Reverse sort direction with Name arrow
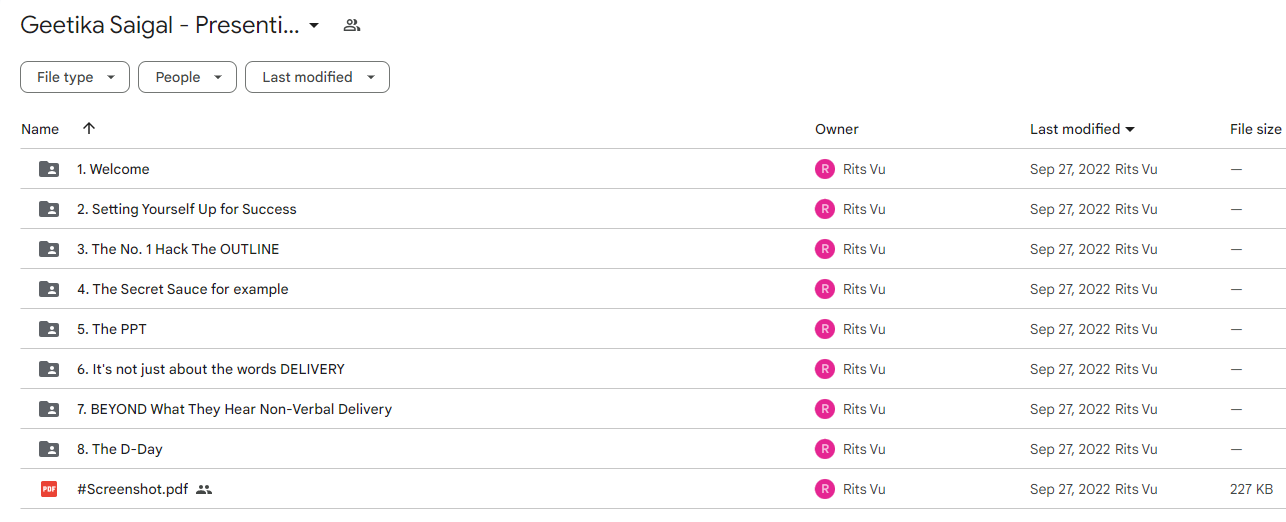 [89, 128]
